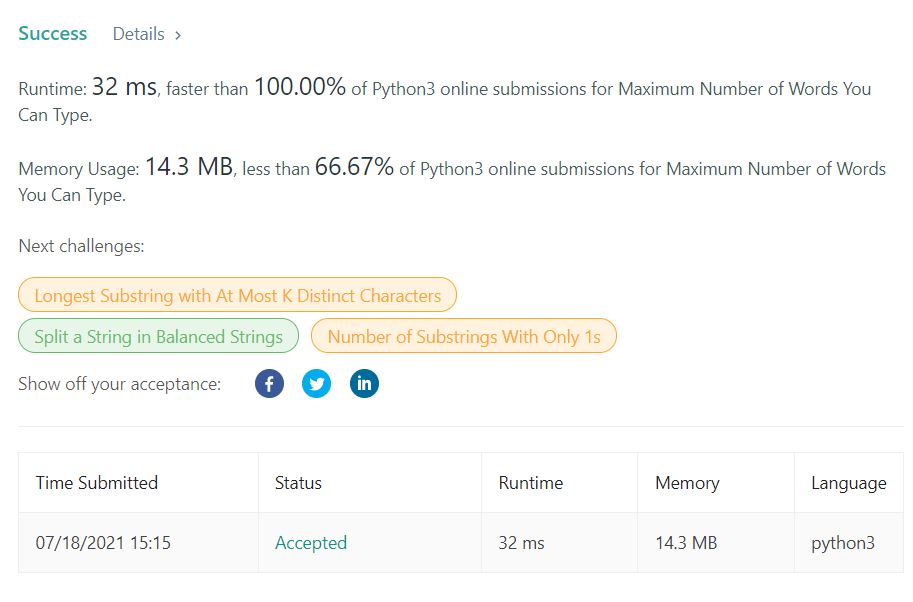This screenshot has width=913, height=602.
Task: Open the Details text link
Action: (139, 34)
